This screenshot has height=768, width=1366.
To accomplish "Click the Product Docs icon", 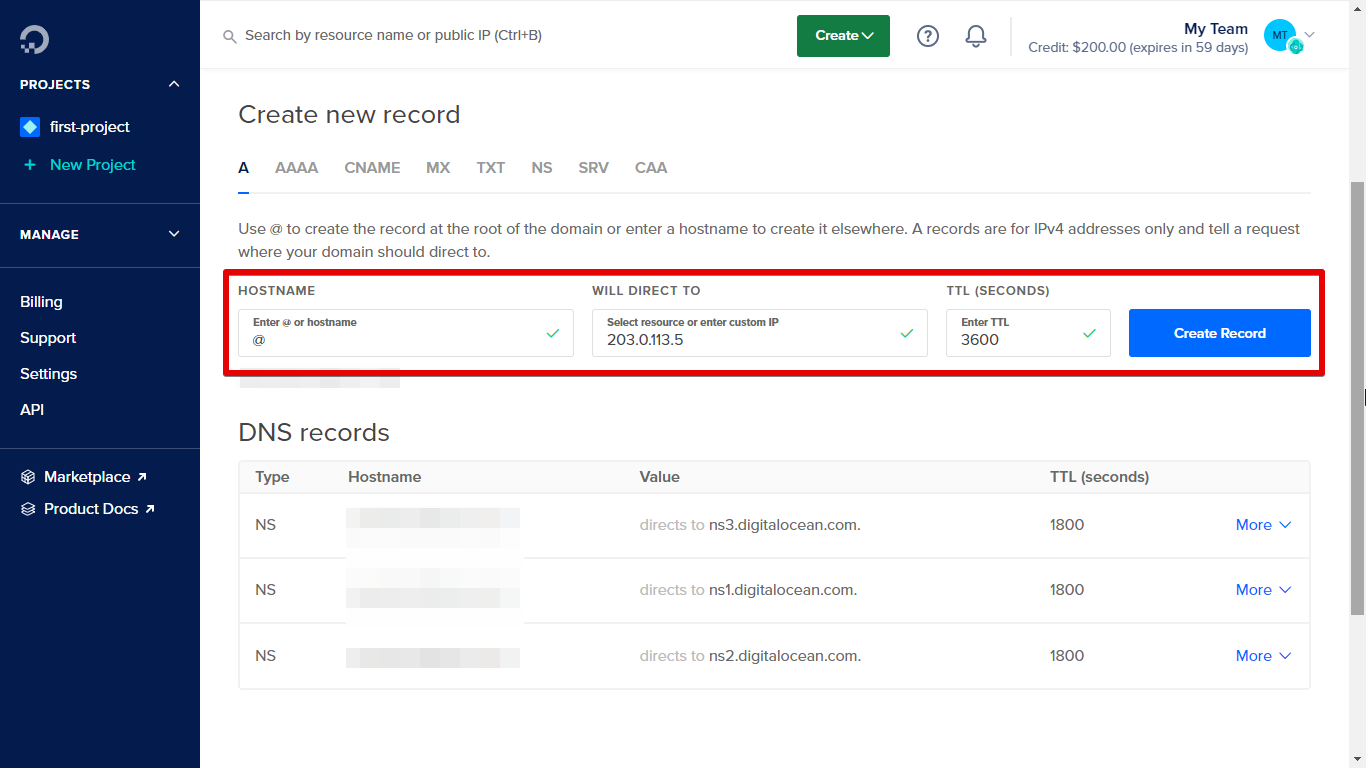I will (x=28, y=509).
